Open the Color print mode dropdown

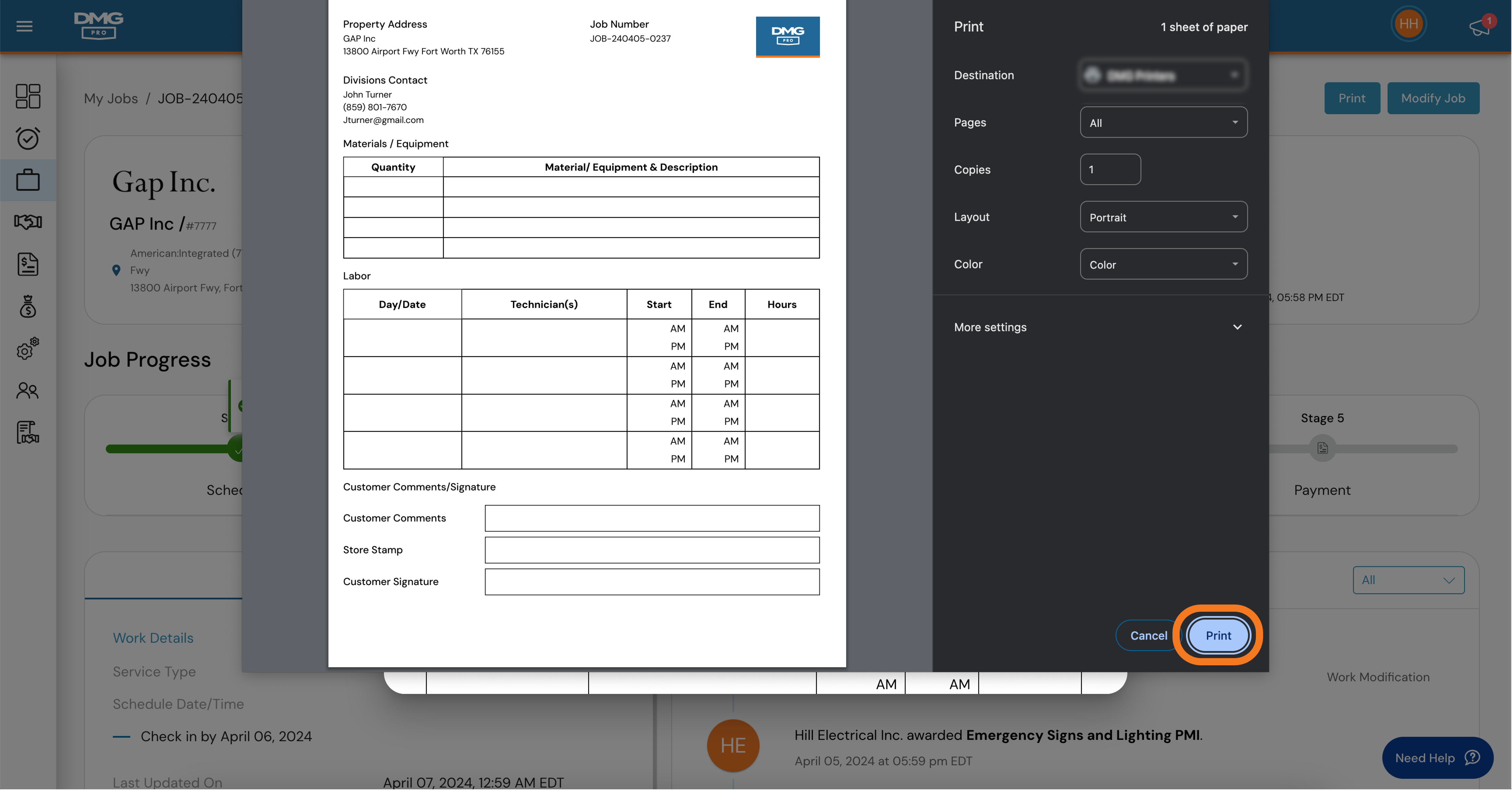1163,264
